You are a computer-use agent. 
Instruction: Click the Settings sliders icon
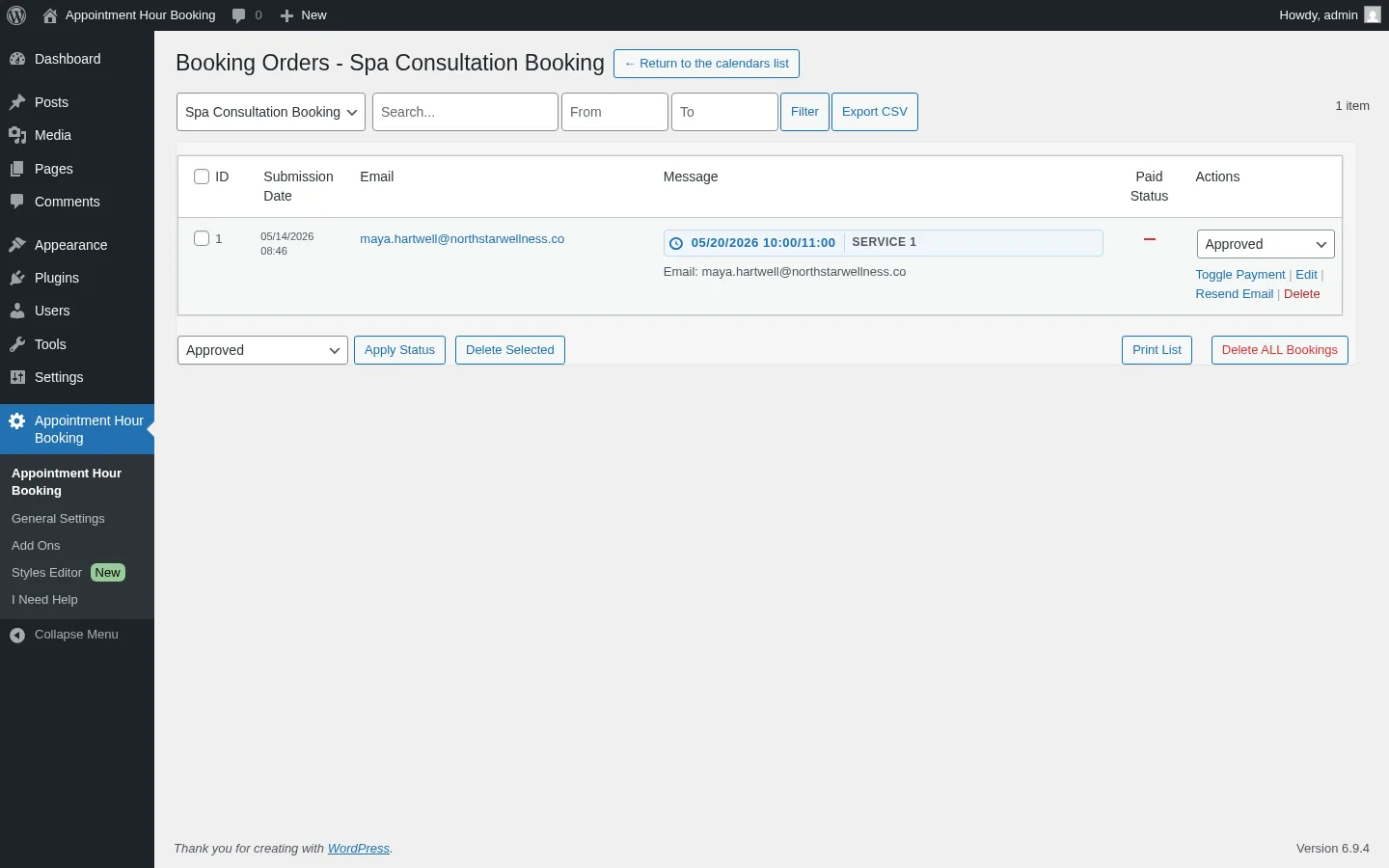click(x=17, y=377)
